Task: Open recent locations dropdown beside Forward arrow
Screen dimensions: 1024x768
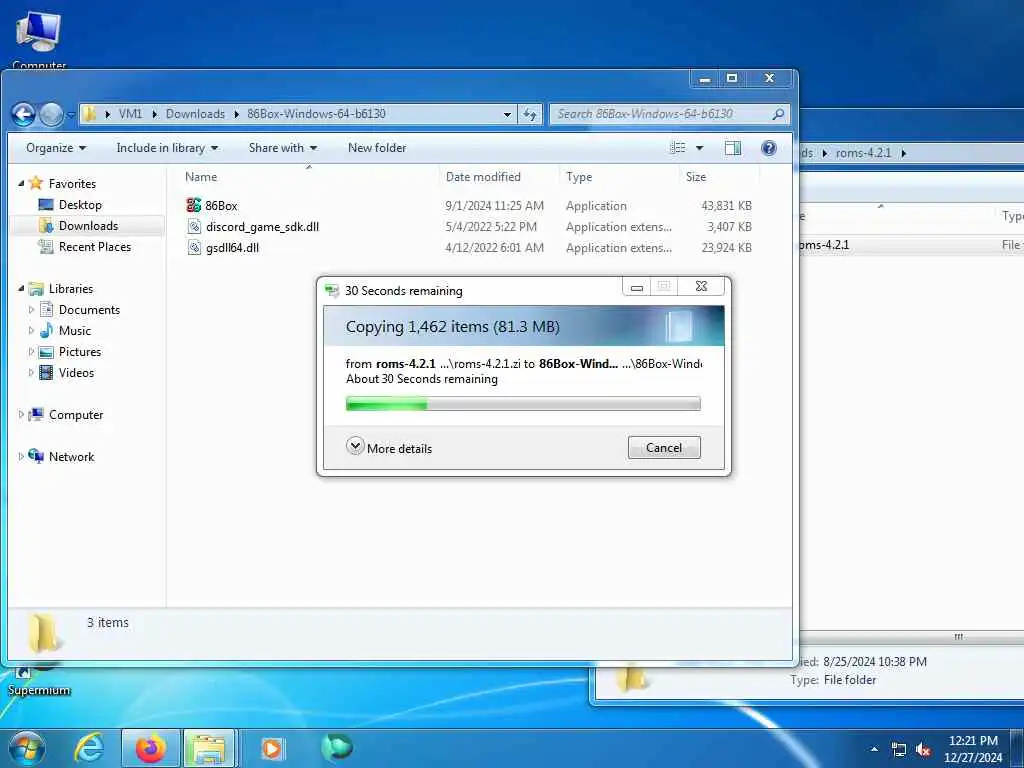Action: (70, 115)
